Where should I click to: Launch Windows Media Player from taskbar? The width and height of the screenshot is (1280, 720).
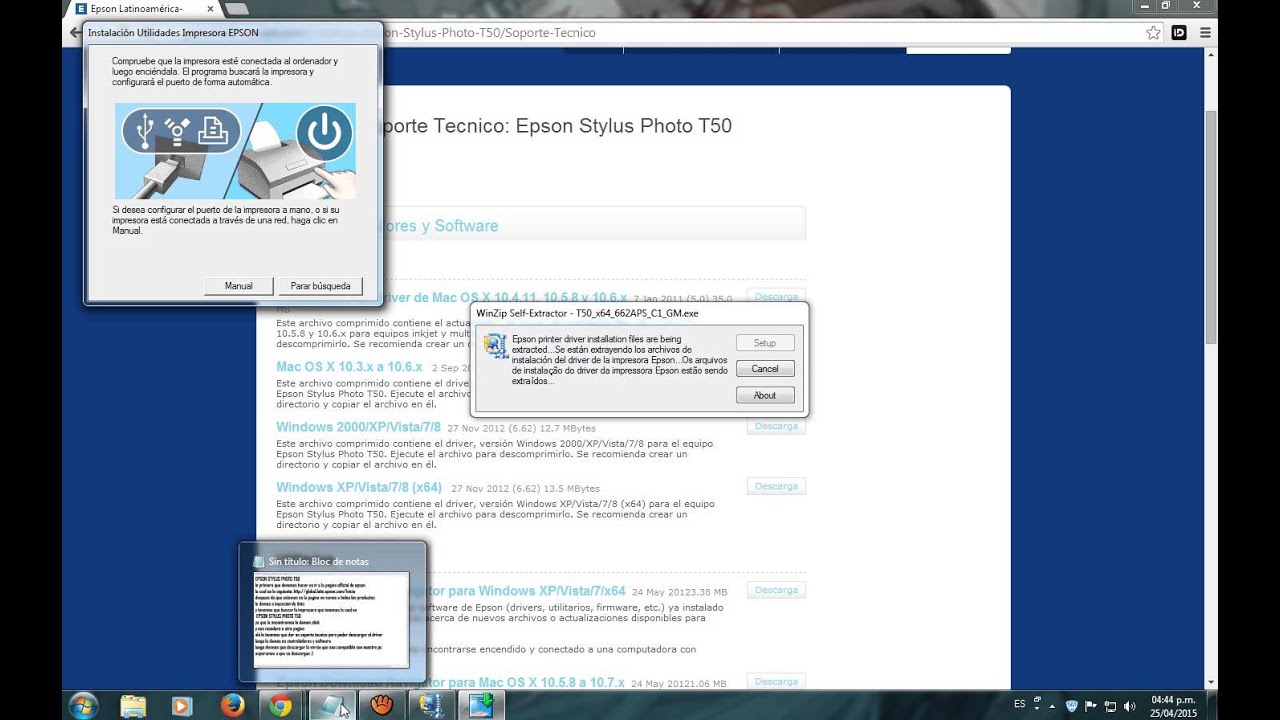click(x=182, y=705)
